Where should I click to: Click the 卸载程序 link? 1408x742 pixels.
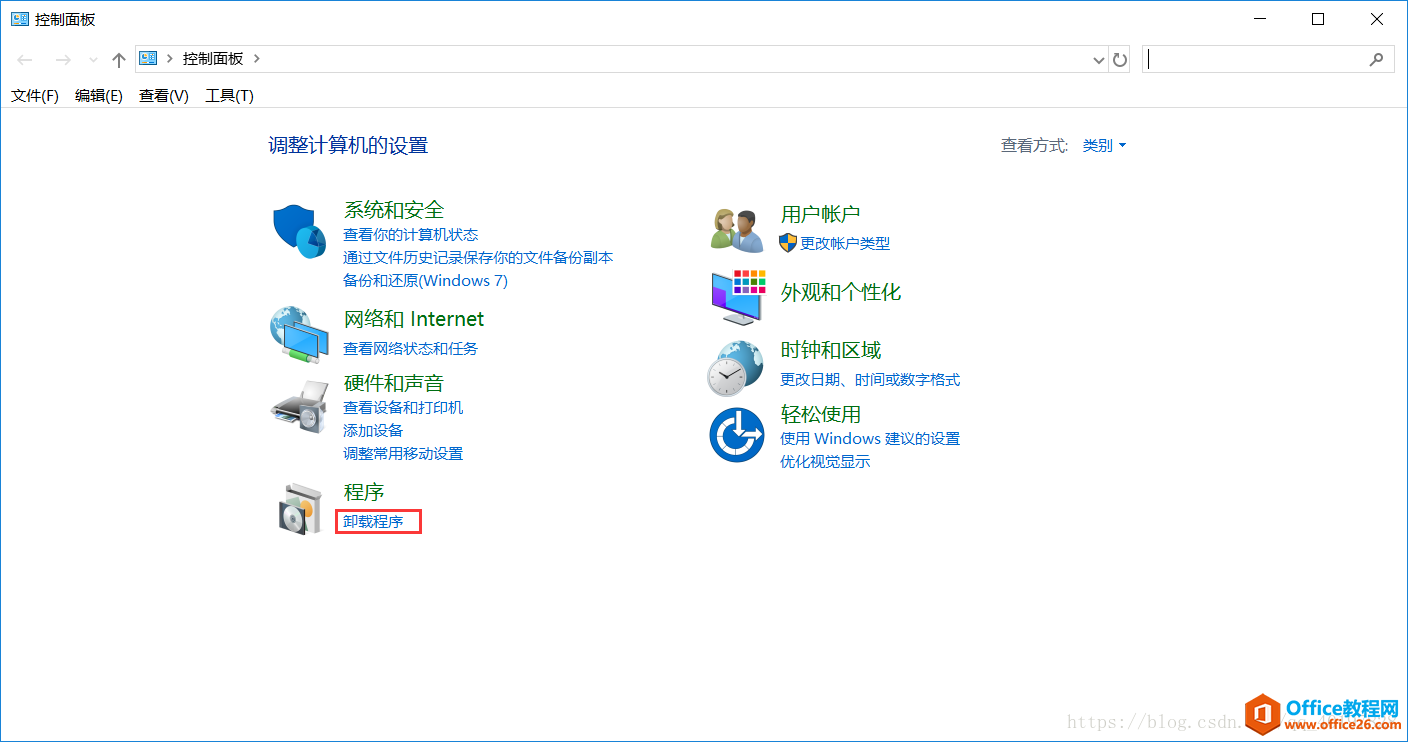point(373,522)
